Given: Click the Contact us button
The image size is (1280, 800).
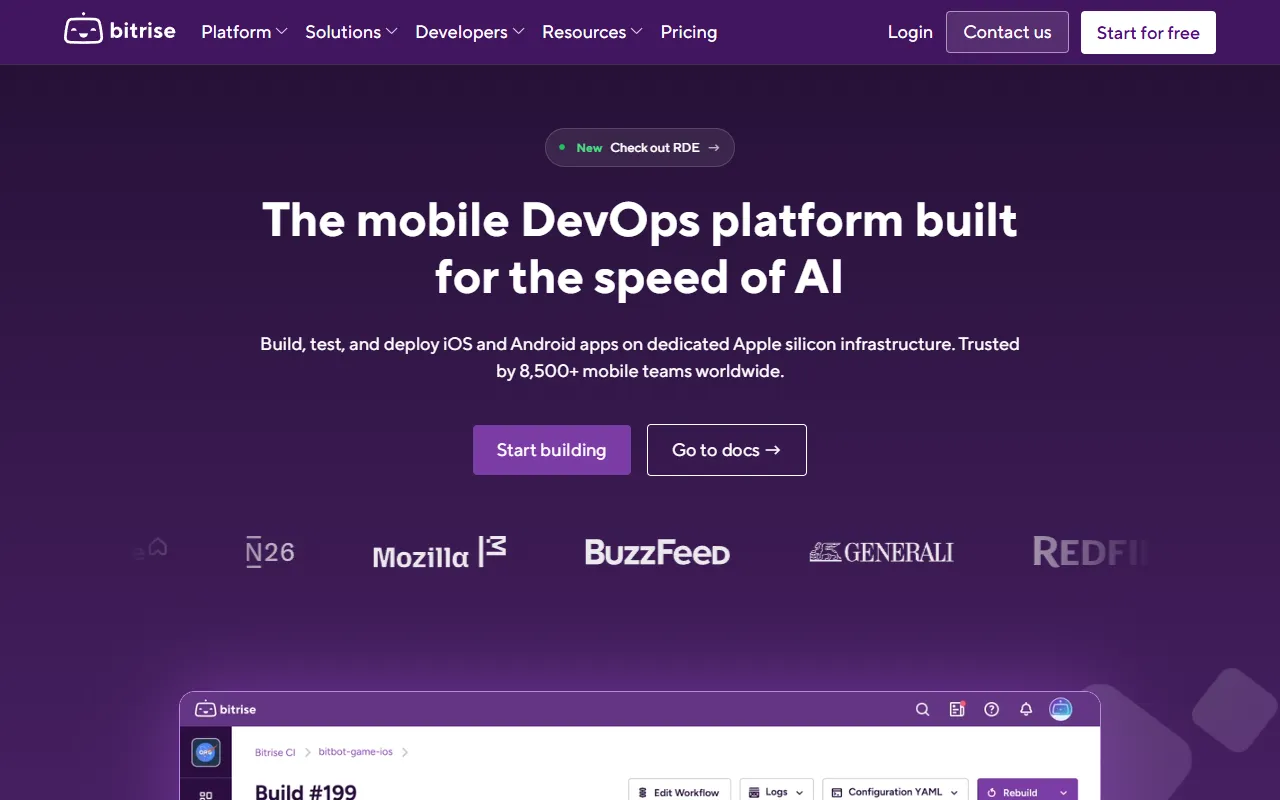Looking at the screenshot, I should (x=1007, y=32).
